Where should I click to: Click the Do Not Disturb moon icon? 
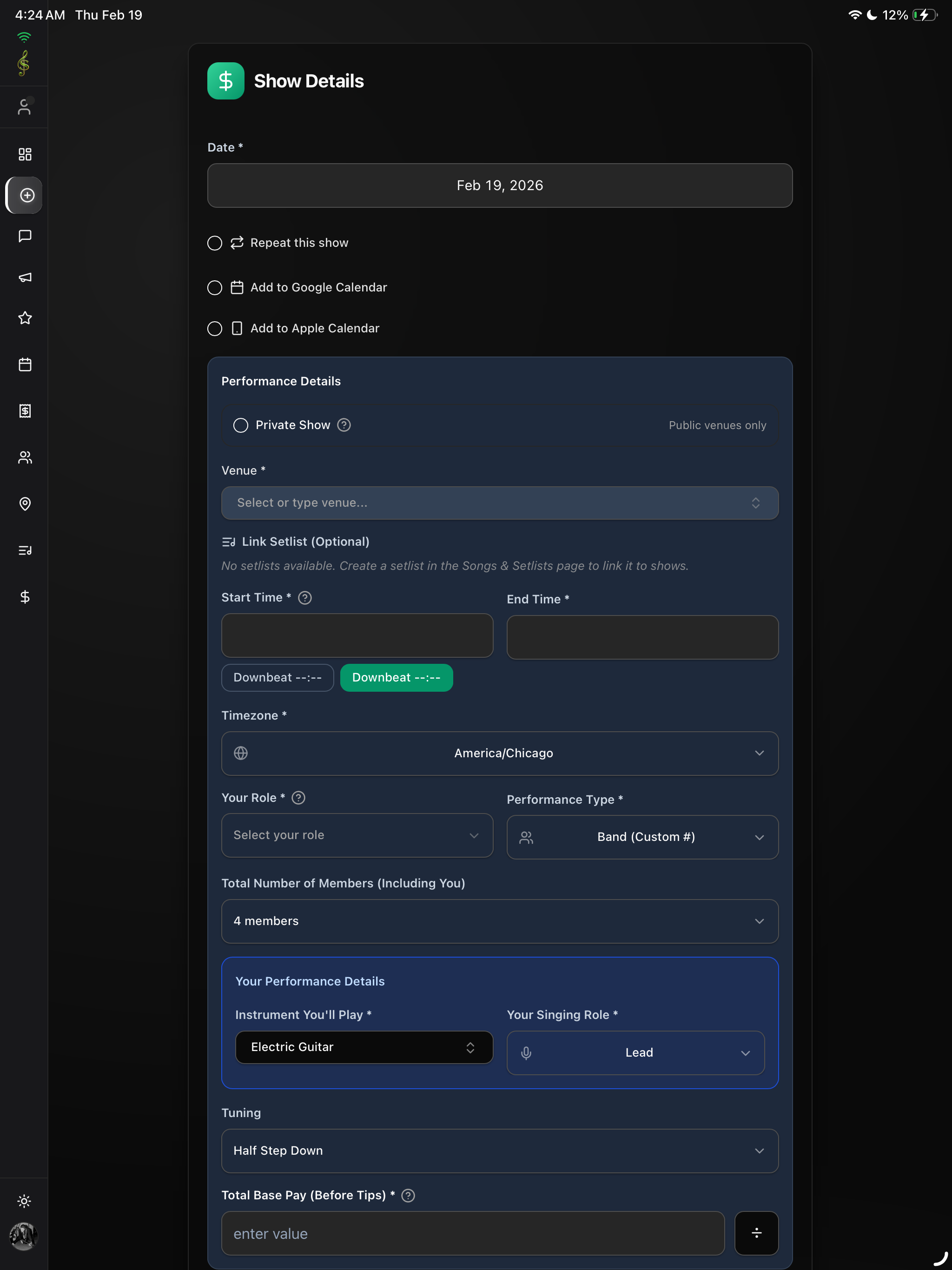(x=872, y=15)
